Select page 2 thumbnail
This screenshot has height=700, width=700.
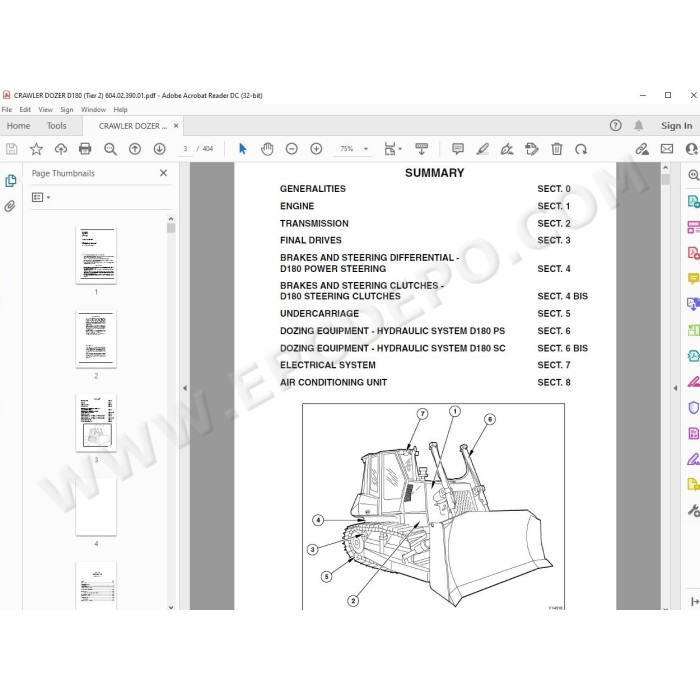[x=96, y=339]
